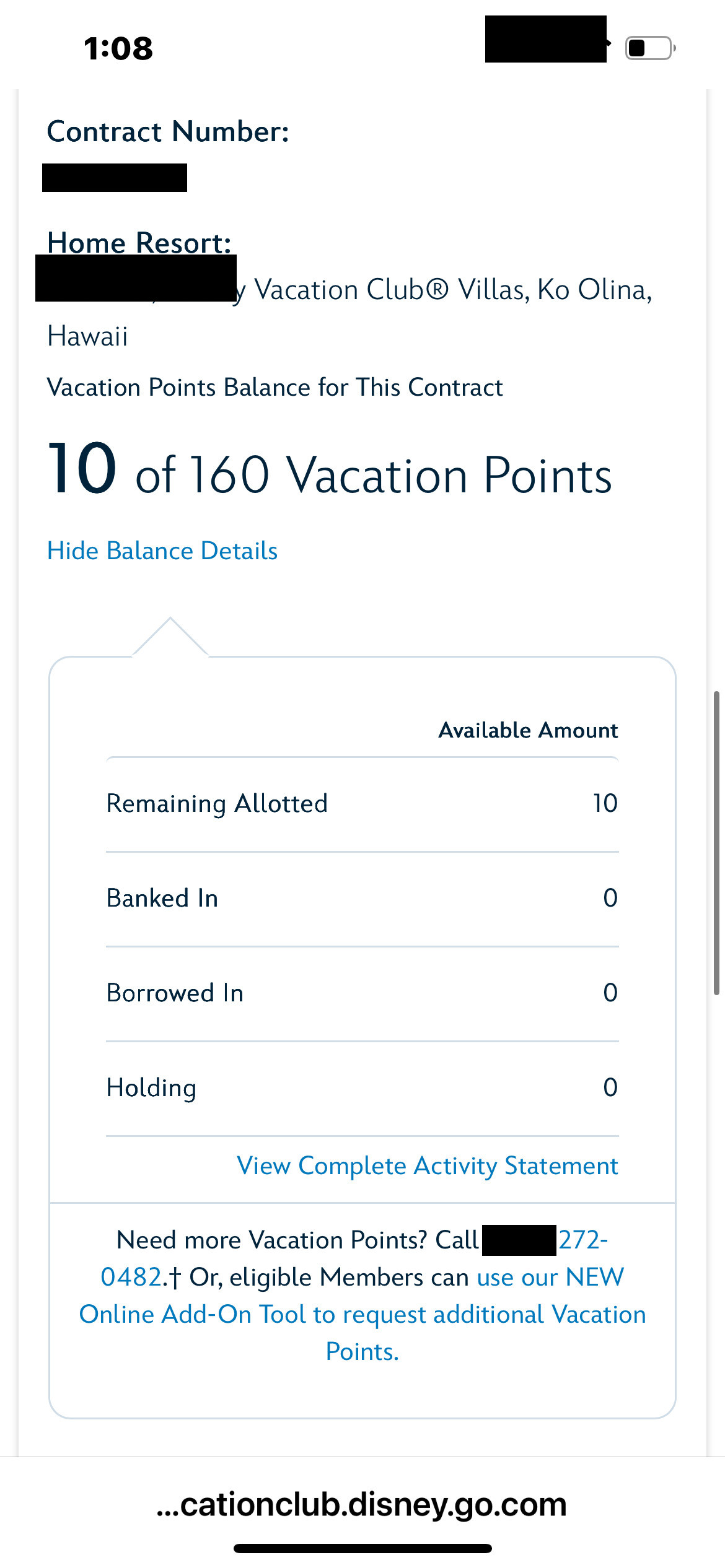
Task: Collapse details via Hide Balance Details
Action: coord(162,551)
